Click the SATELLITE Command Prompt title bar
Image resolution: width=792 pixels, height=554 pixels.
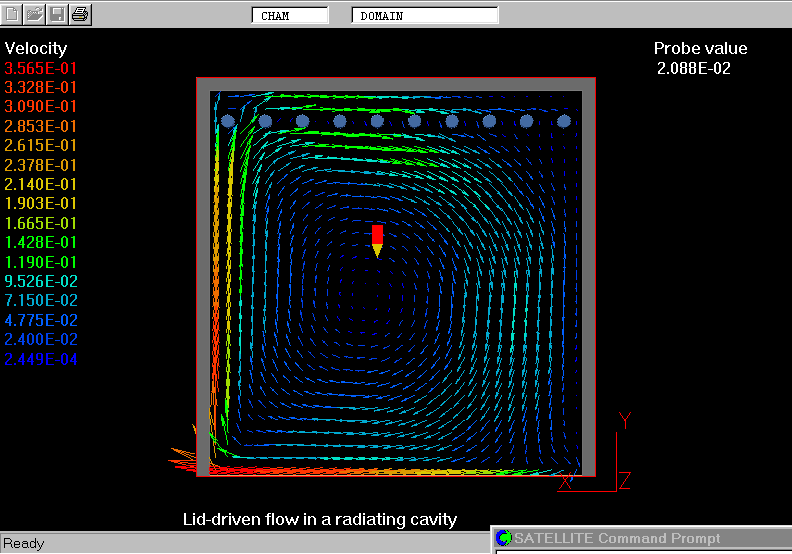[x=640, y=539]
